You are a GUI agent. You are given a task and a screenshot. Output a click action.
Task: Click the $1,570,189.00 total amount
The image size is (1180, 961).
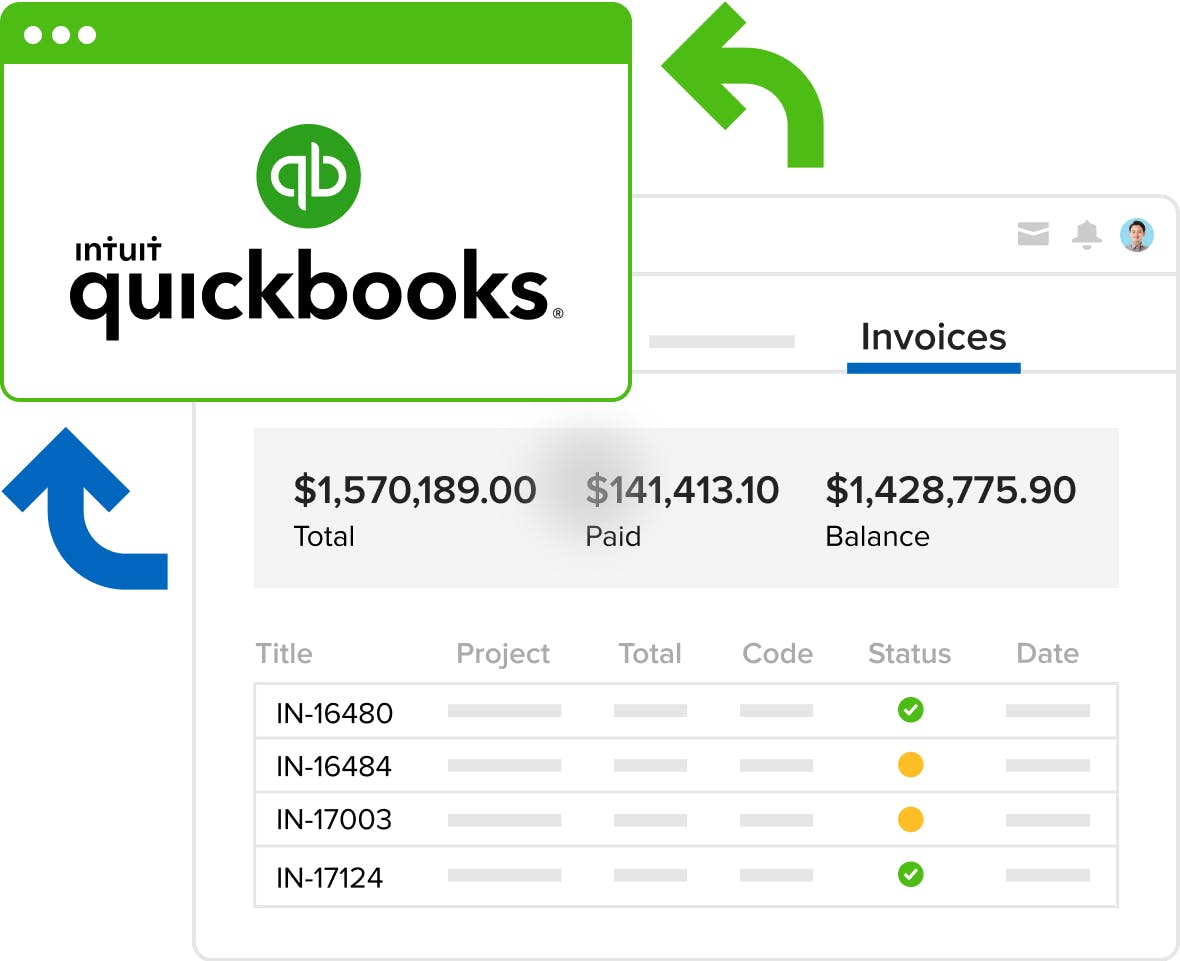pos(415,490)
